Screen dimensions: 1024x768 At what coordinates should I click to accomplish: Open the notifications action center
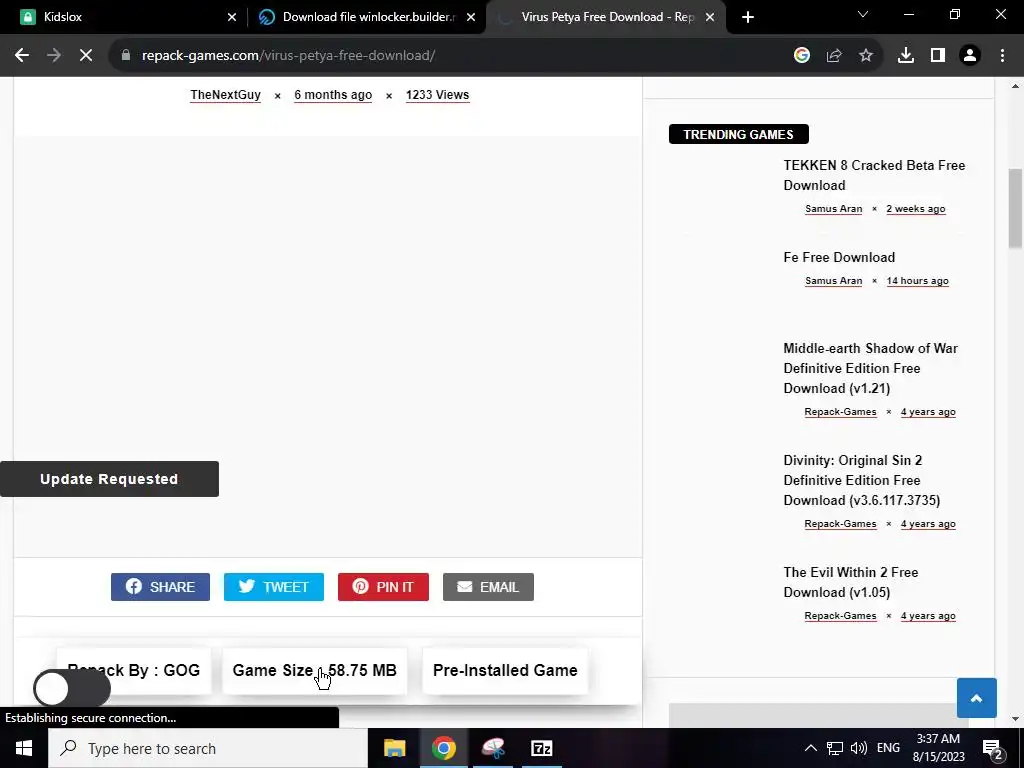coord(992,749)
